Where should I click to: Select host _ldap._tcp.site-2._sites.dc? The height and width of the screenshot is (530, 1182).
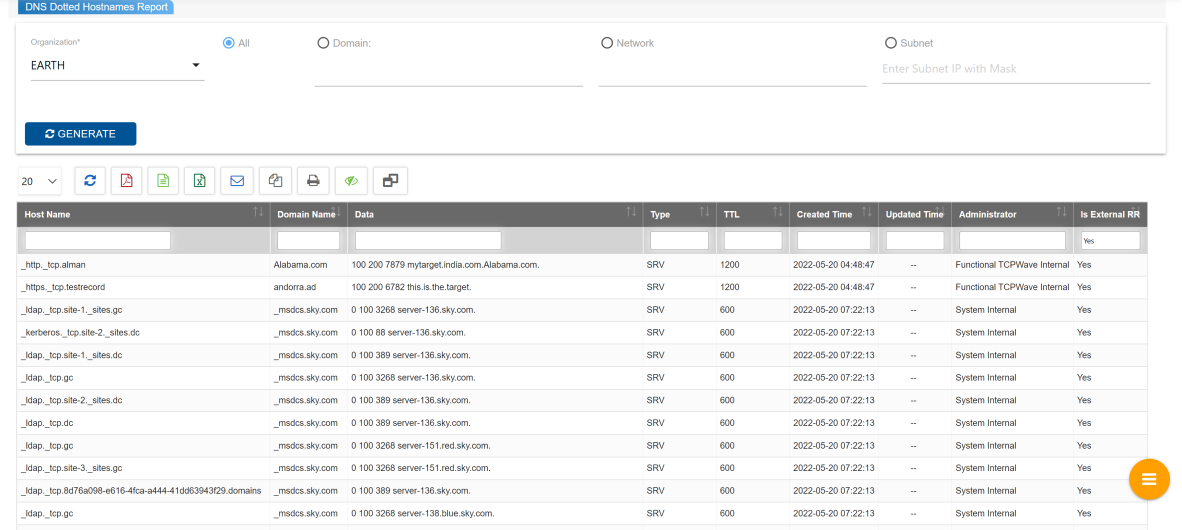pyautogui.click(x=72, y=400)
